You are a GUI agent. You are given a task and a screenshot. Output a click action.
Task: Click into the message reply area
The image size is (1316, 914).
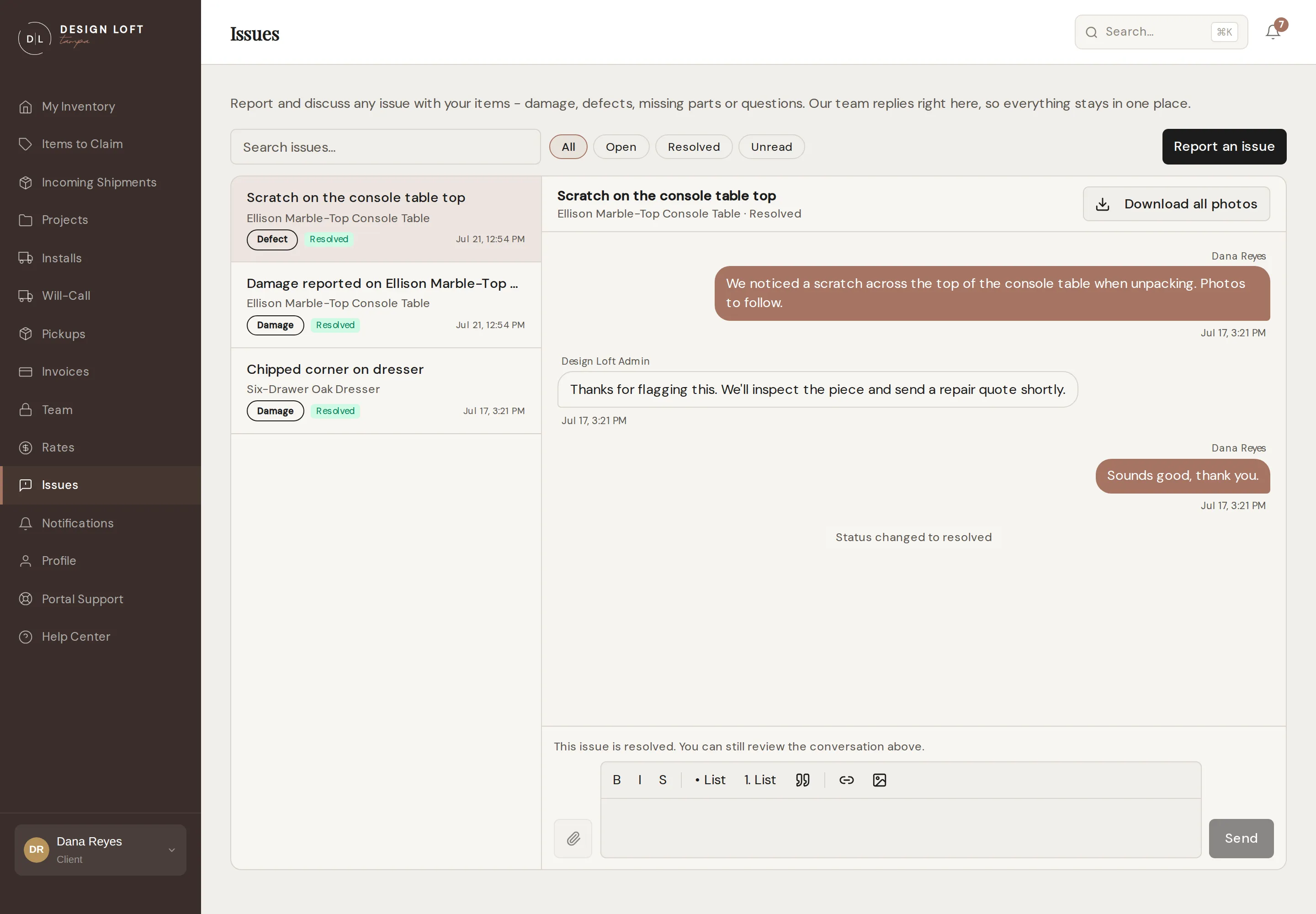tap(900, 828)
